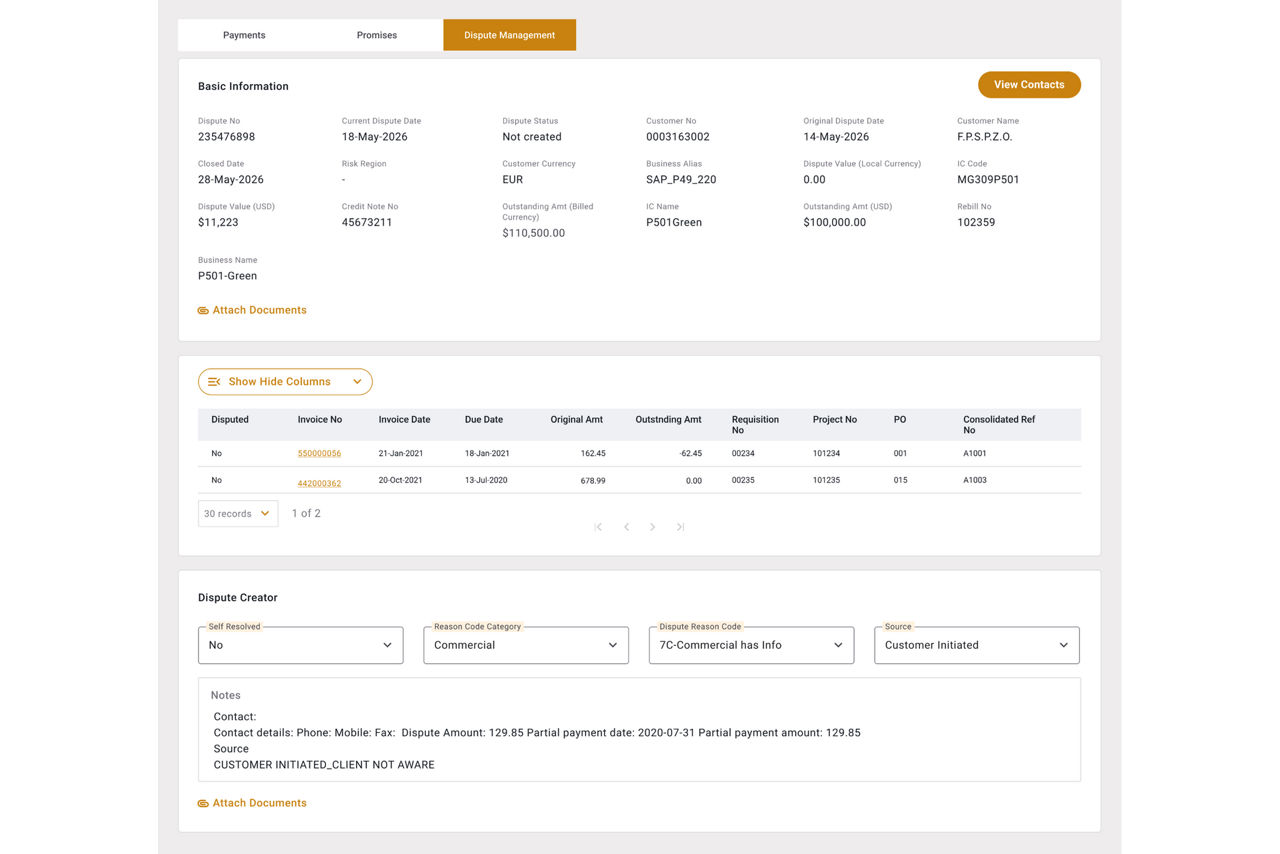
Task: Click the Due Date column header
Action: [484, 420]
